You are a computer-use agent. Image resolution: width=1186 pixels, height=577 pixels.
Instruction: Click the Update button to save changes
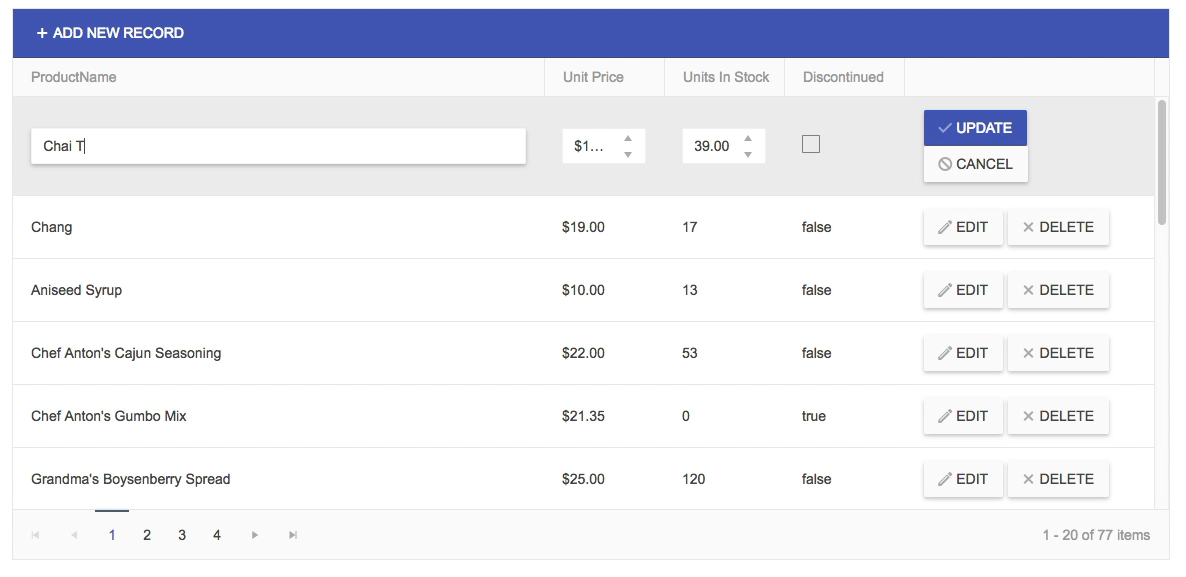(x=975, y=127)
